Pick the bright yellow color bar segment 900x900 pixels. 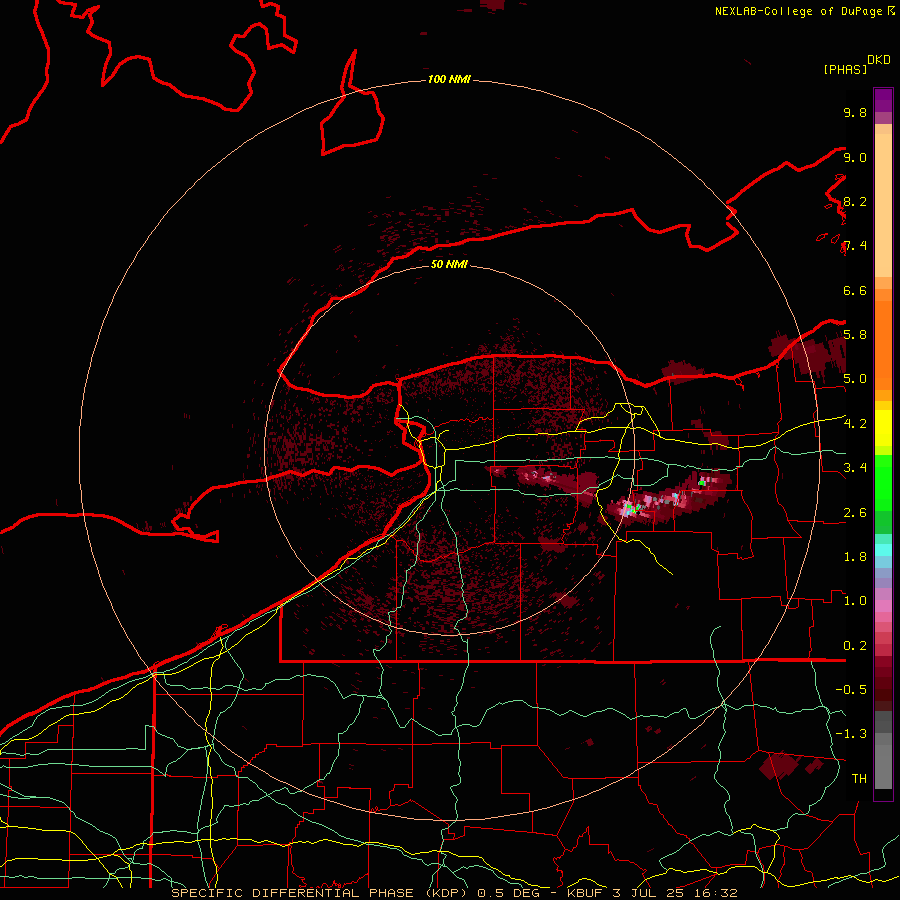883,428
